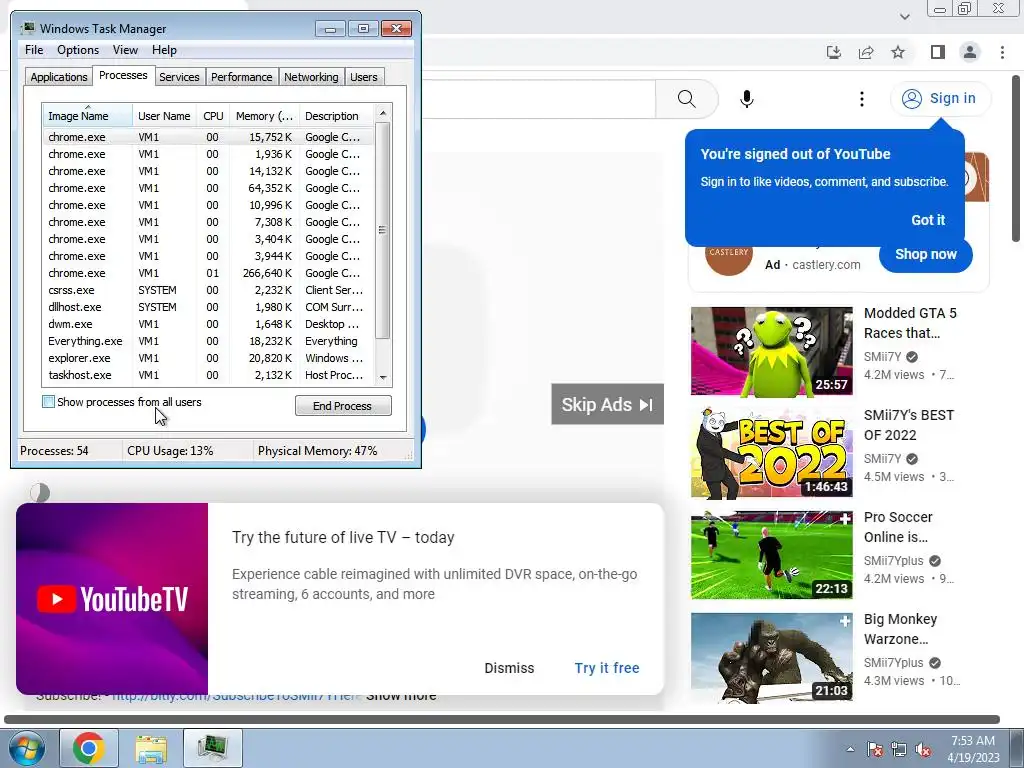Screen dimensions: 1024x768
Task: Click the End Process button
Action: pyautogui.click(x=343, y=406)
